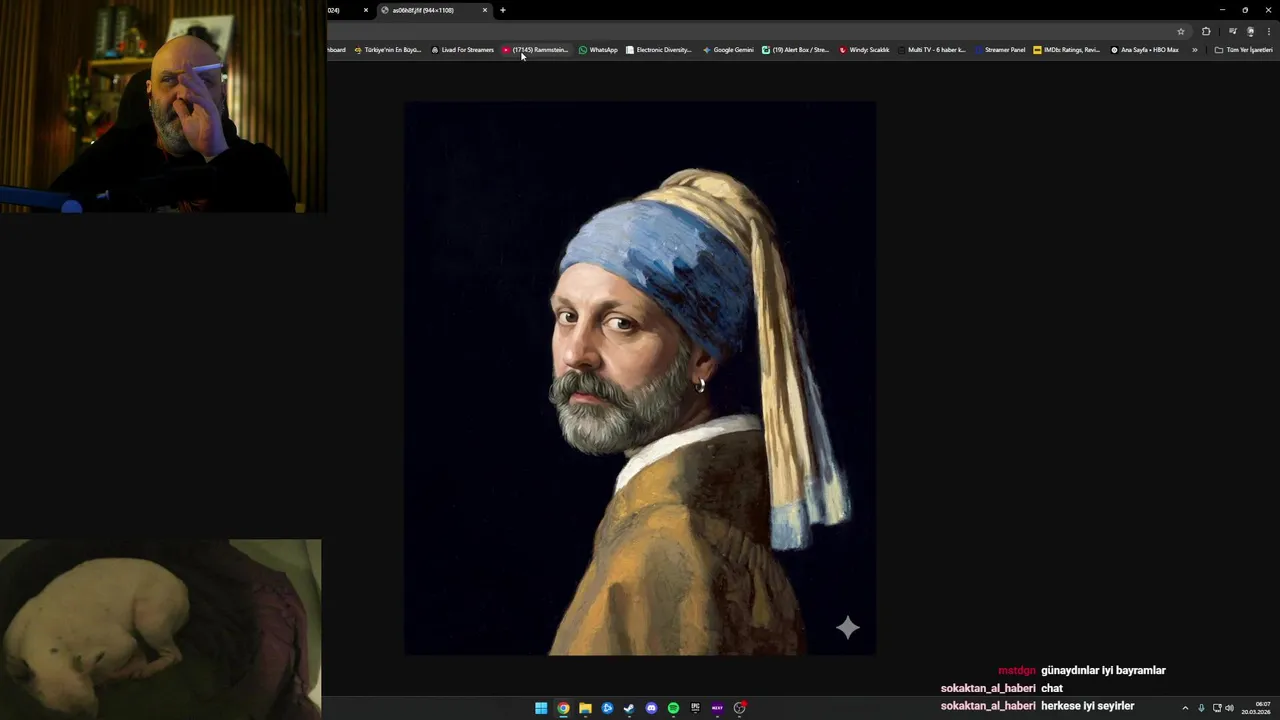Click the streamer webcam overlay

(x=163, y=106)
